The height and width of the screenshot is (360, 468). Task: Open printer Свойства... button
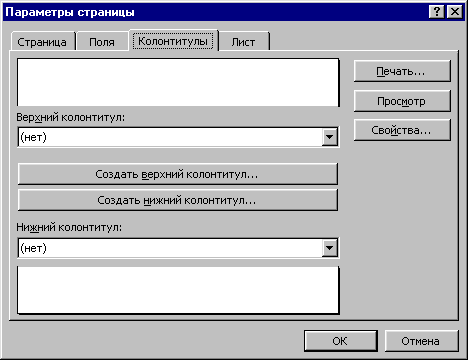pyautogui.click(x=402, y=130)
